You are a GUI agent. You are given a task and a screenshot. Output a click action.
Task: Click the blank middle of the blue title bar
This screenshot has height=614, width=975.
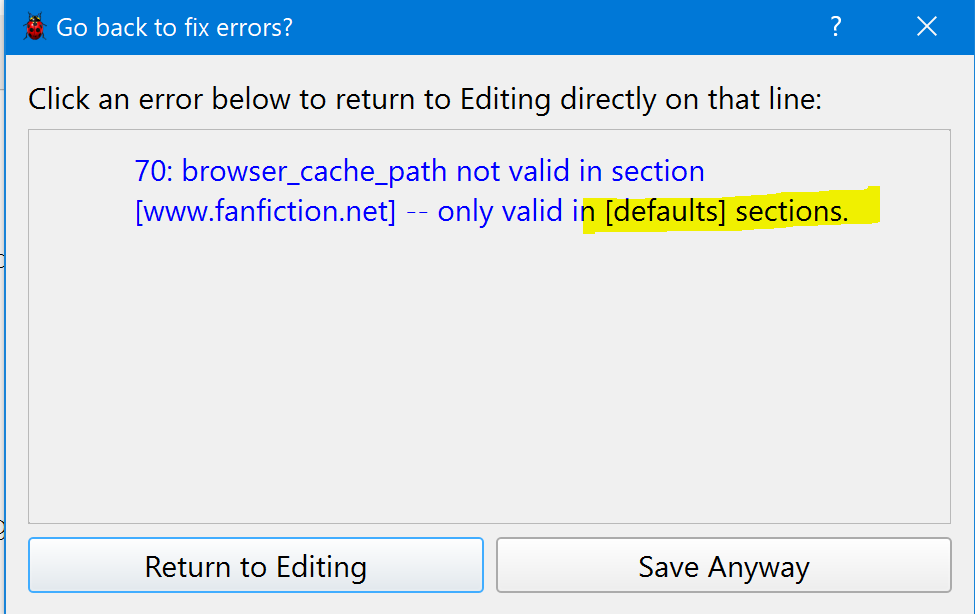(560, 27)
